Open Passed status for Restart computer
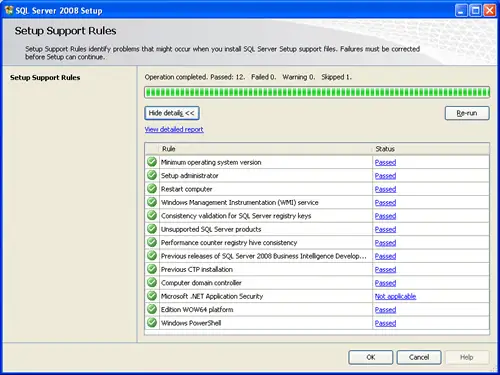This screenshot has height=375, width=500. click(x=385, y=189)
